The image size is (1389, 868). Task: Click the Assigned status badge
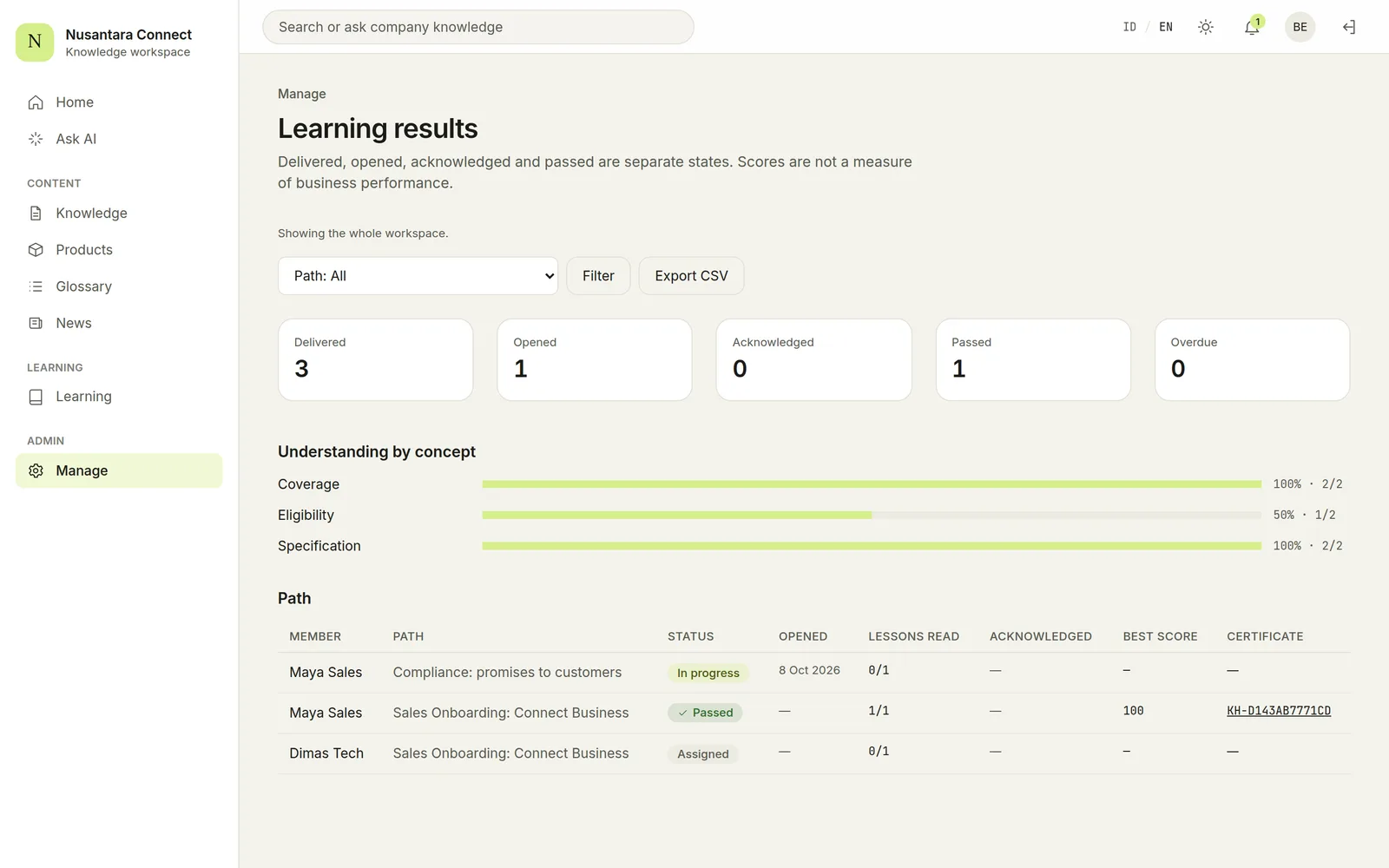click(x=703, y=754)
